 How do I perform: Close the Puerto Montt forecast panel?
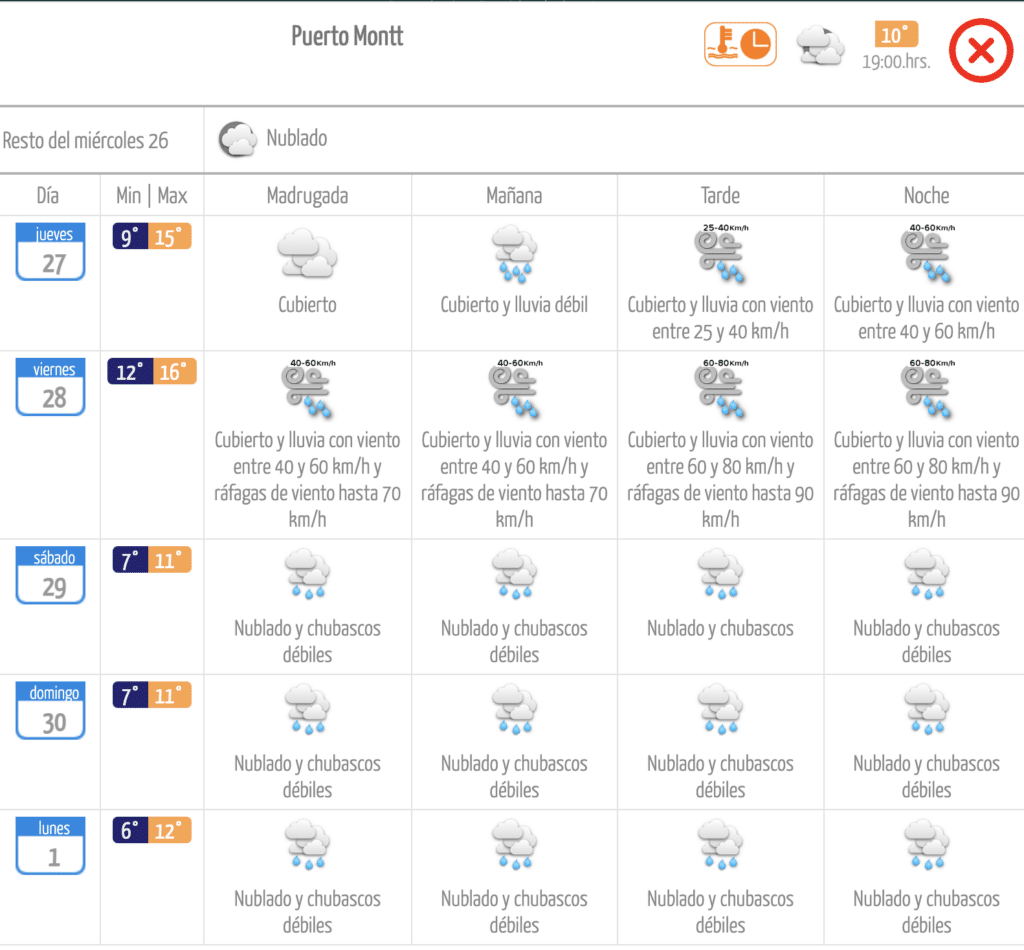tap(980, 51)
